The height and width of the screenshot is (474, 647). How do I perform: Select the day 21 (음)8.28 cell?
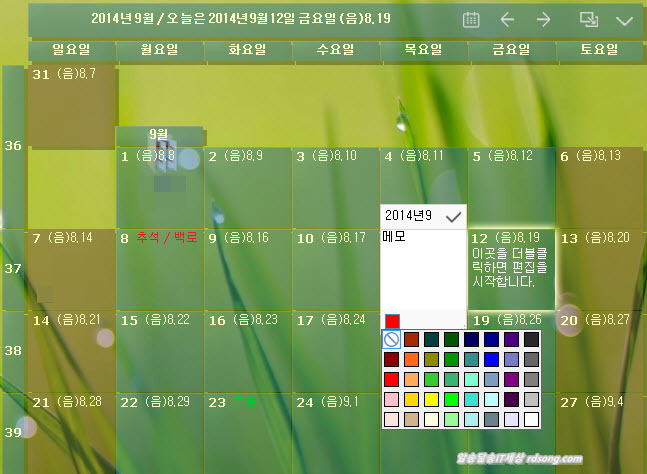(x=72, y=433)
